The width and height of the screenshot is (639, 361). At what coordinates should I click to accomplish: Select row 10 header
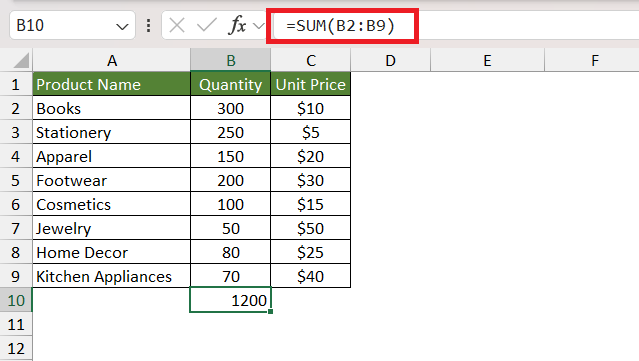[16, 301]
